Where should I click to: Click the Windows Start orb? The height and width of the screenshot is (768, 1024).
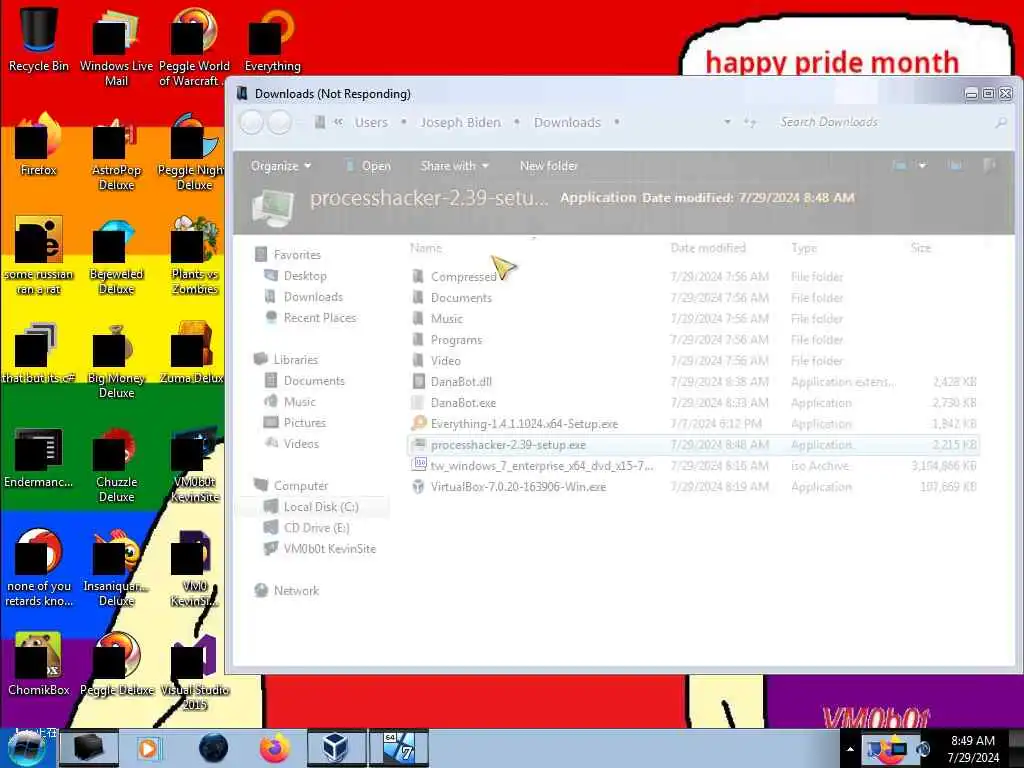tap(26, 748)
